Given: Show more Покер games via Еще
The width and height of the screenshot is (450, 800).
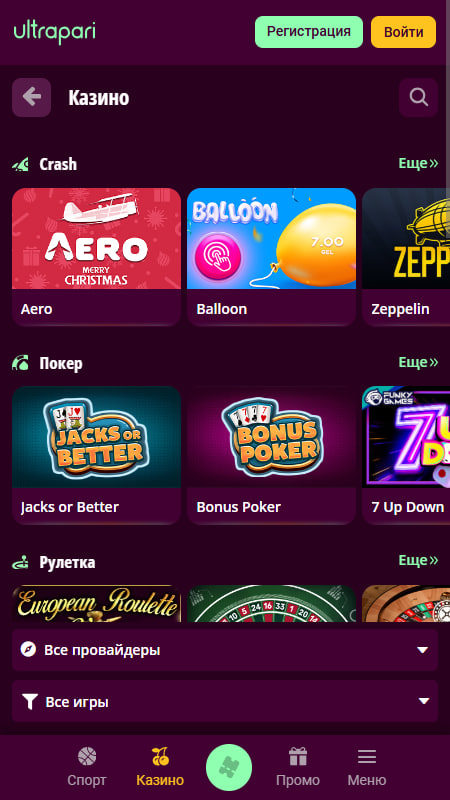Looking at the screenshot, I should (x=418, y=362).
